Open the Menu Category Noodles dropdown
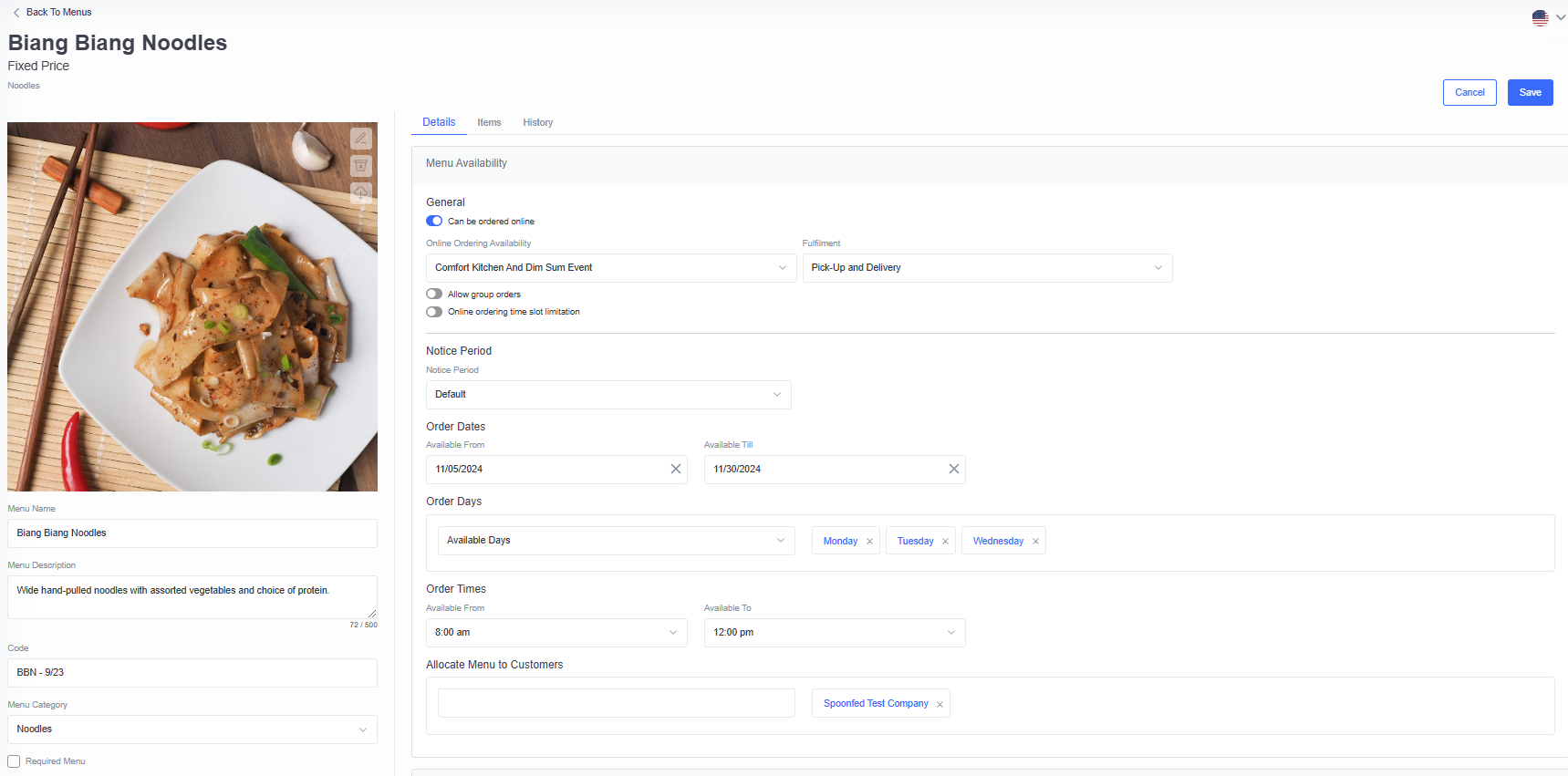1568x776 pixels. [192, 729]
